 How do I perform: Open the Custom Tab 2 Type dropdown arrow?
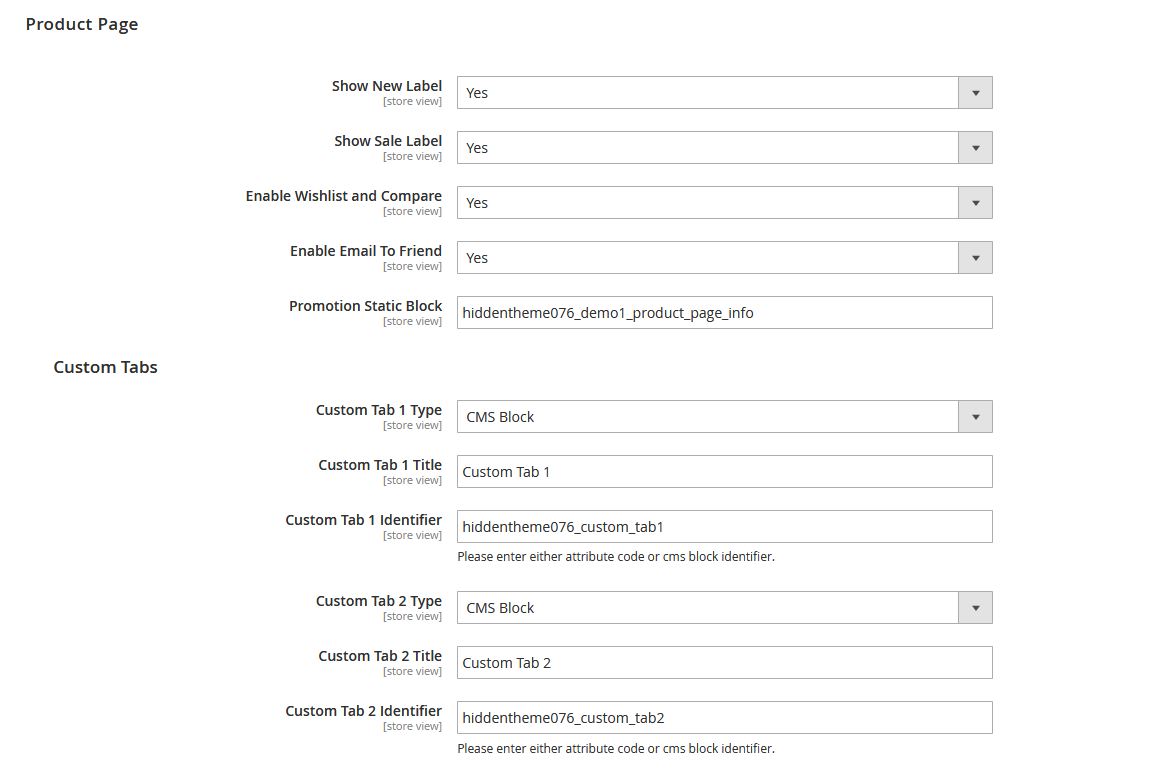[x=974, y=607]
